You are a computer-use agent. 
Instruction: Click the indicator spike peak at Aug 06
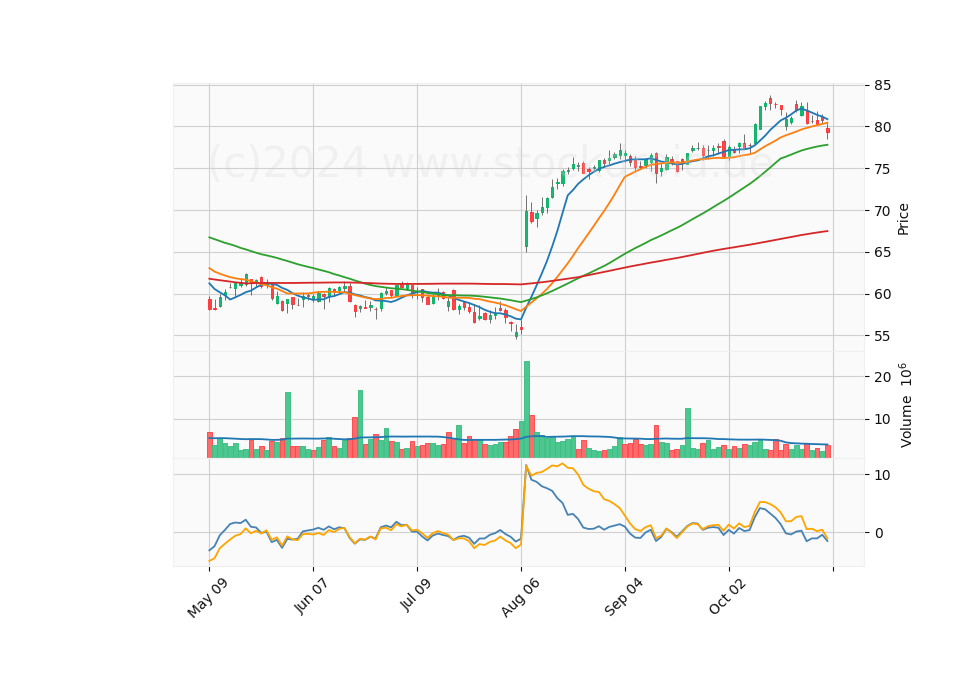tap(526, 466)
